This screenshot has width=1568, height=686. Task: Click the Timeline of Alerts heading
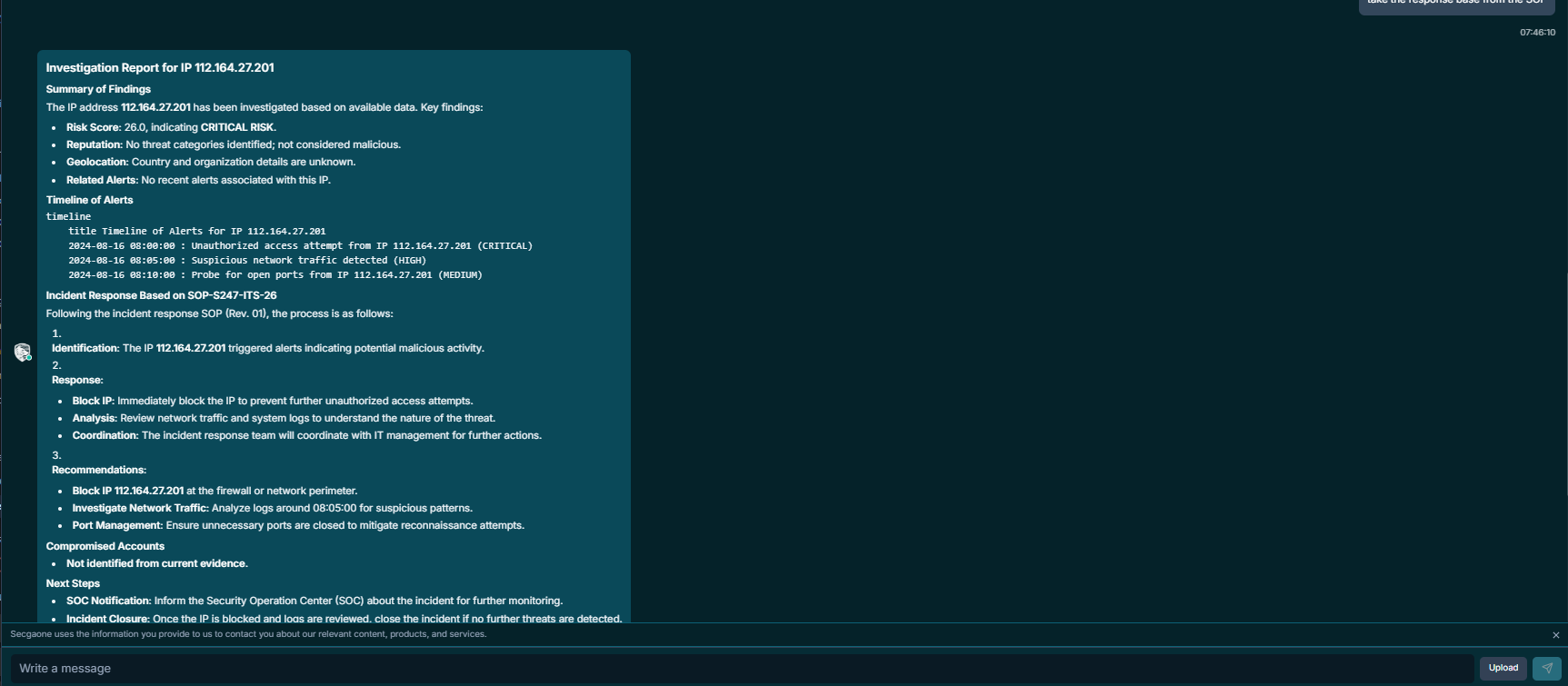(x=89, y=200)
